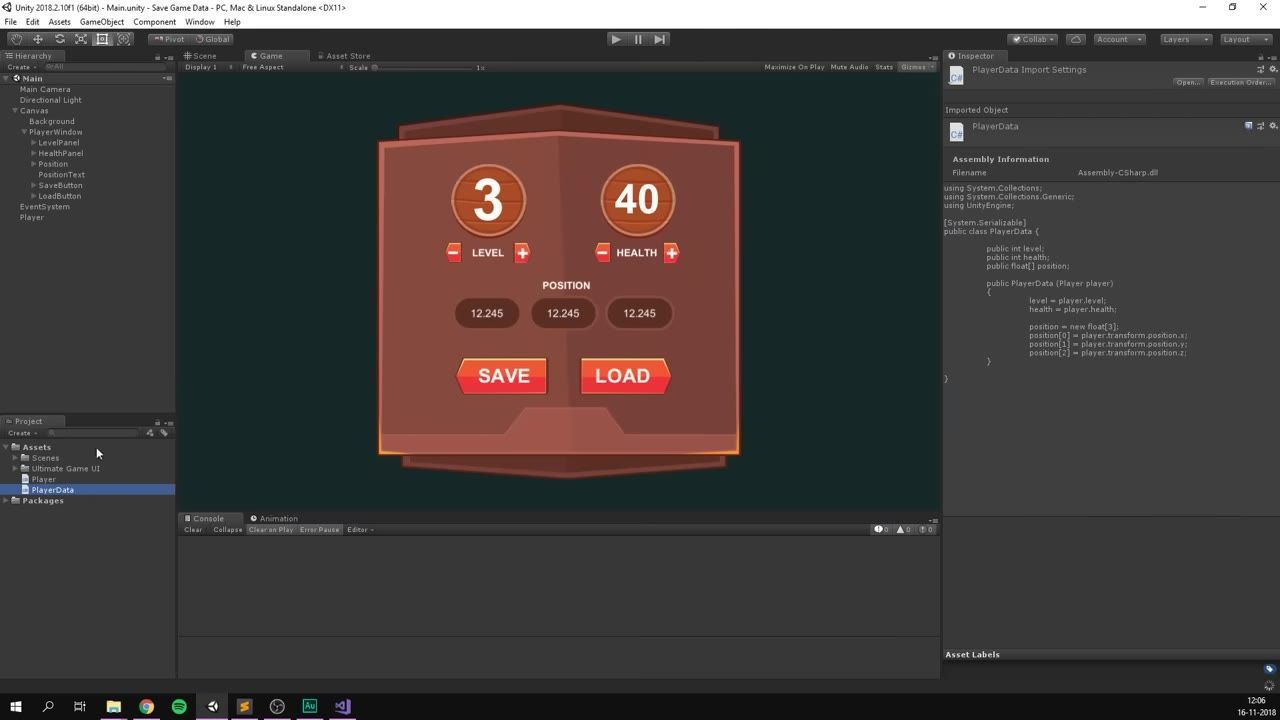Select the Rotate tool
The image size is (1280, 720).
coord(59,39)
